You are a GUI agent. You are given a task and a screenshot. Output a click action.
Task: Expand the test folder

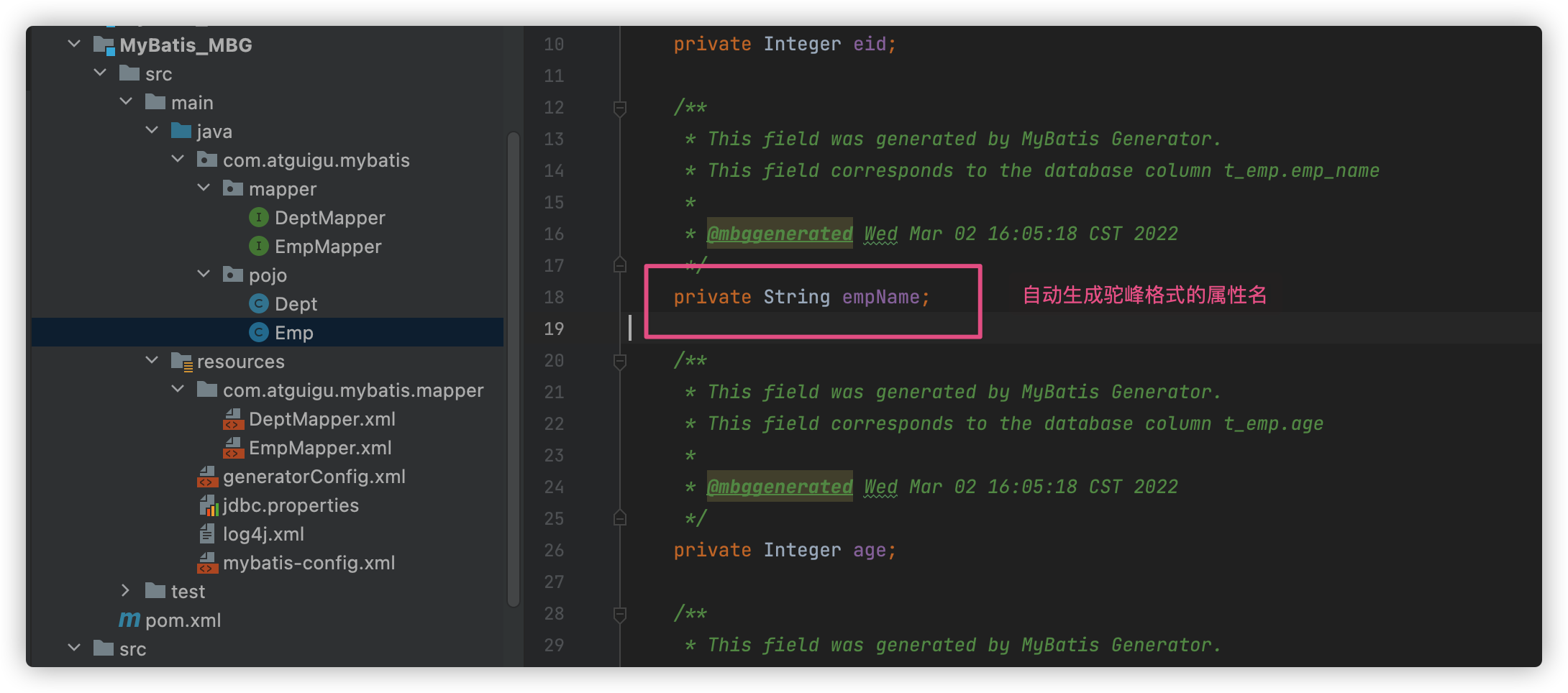[126, 590]
